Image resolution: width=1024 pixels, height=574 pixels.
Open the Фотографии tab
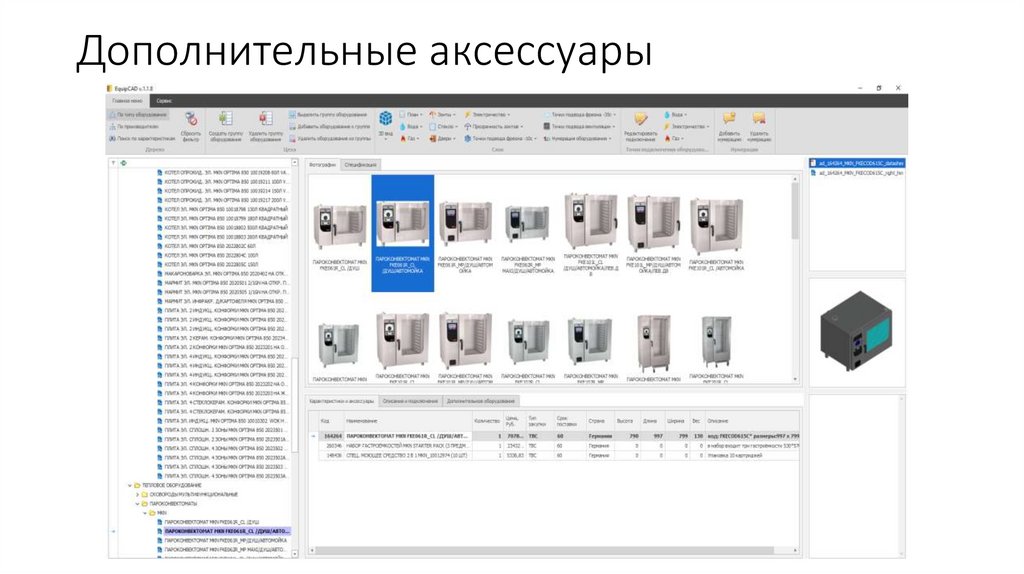(323, 165)
